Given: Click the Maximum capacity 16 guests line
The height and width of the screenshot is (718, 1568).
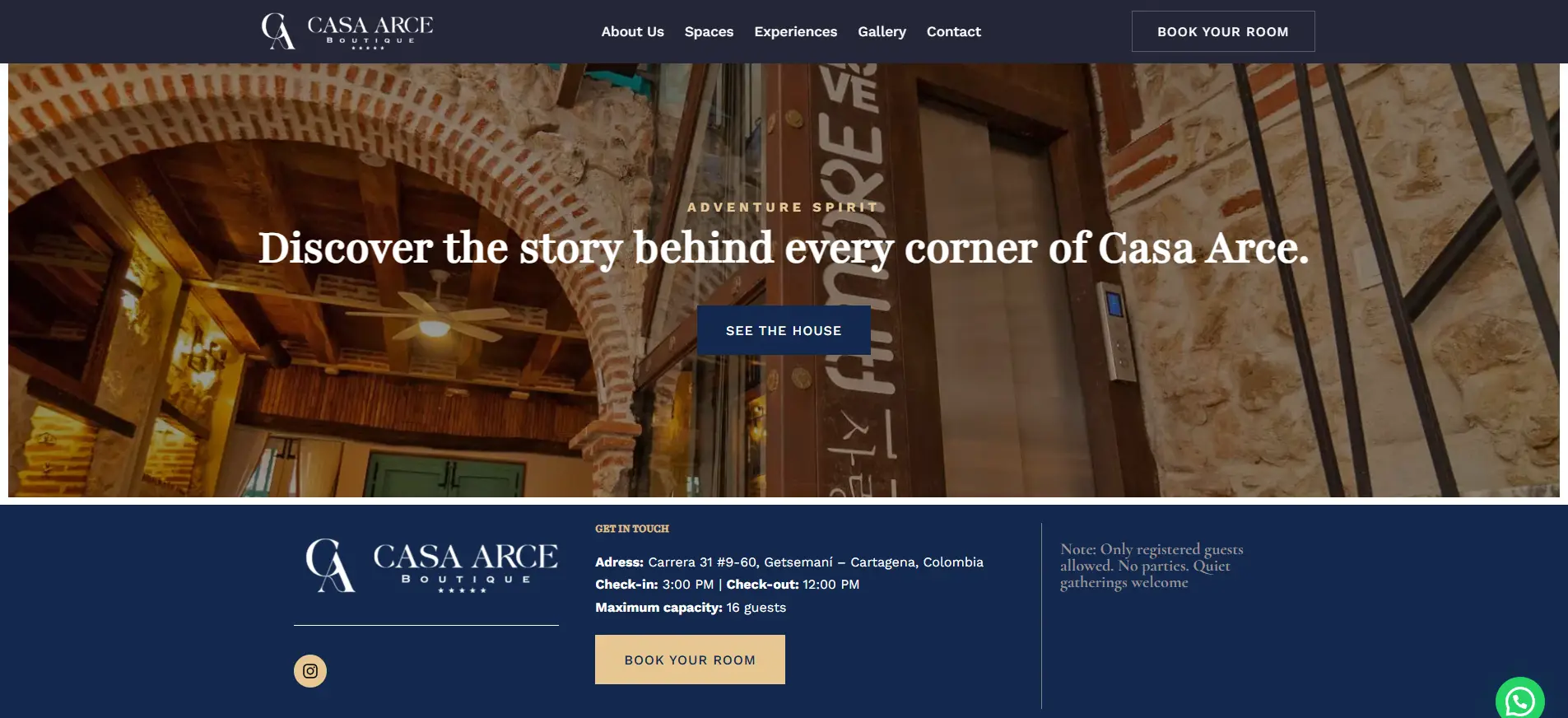Looking at the screenshot, I should click(x=691, y=608).
